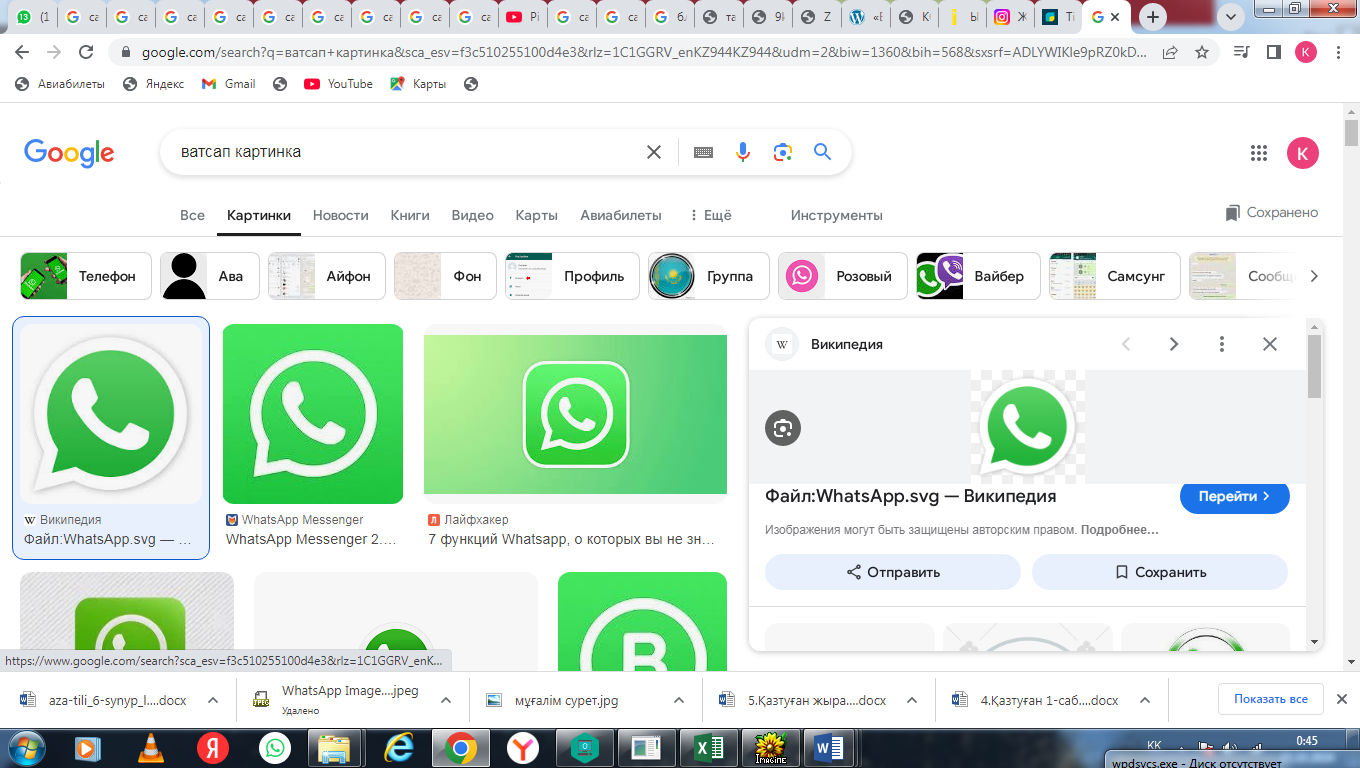Close the downloads bar

[x=1342, y=700]
